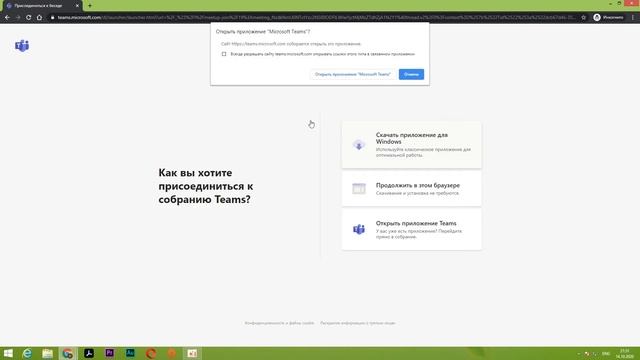Click the browser forward arrow

pos(18,18)
